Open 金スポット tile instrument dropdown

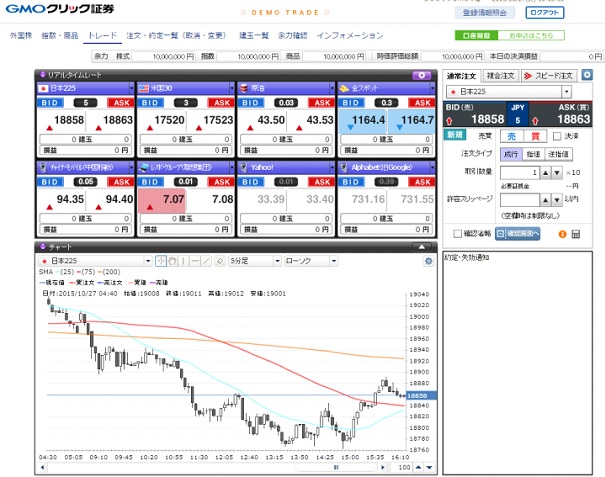pos(433,88)
